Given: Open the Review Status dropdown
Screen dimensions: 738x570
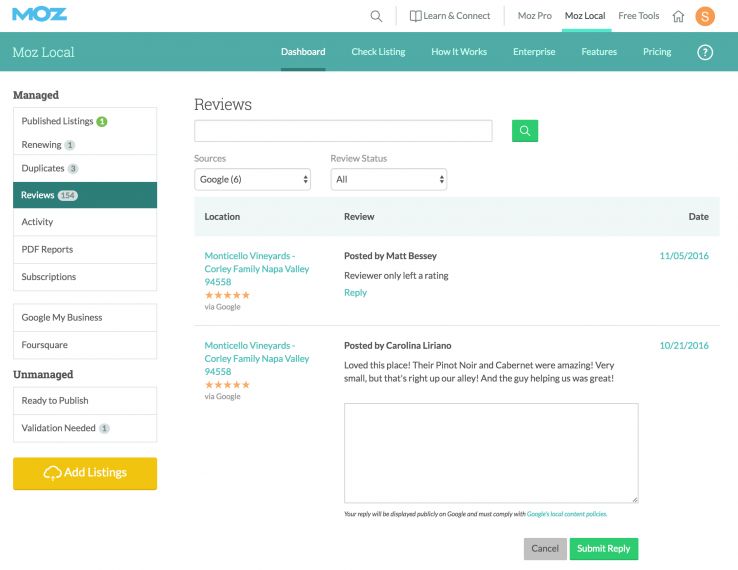Looking at the screenshot, I should point(388,180).
